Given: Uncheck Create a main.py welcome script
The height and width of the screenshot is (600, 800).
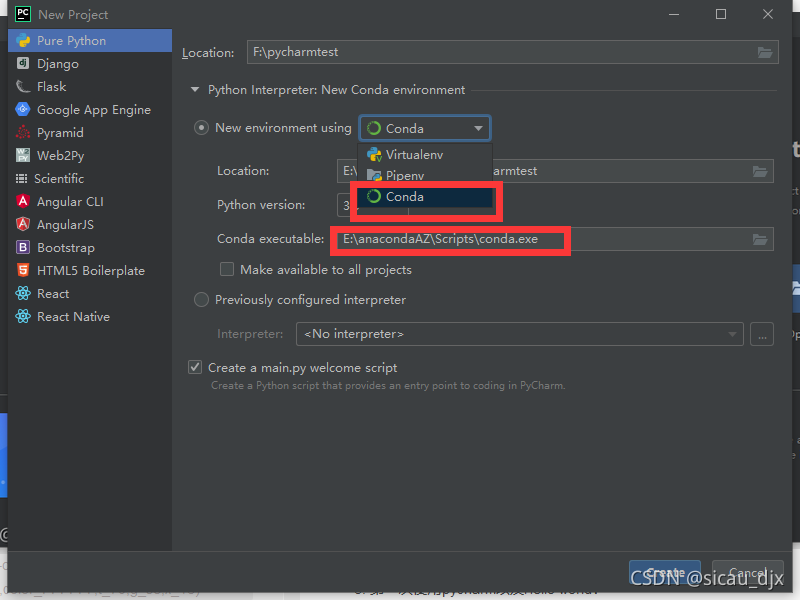Looking at the screenshot, I should tap(195, 367).
